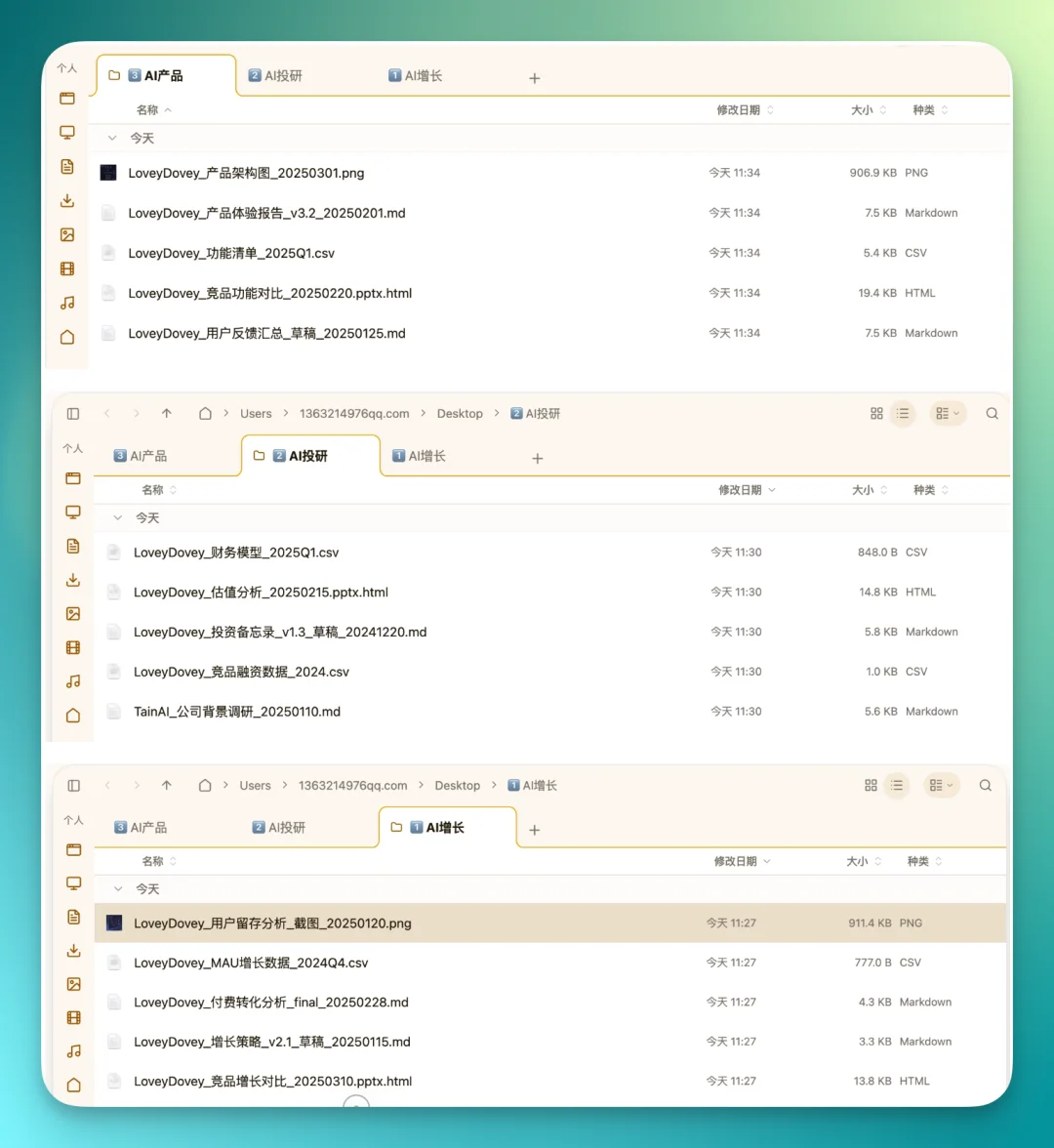This screenshot has height=1148, width=1054.
Task: Switch to the AI产品 tab in bottom window
Action: click(142, 827)
